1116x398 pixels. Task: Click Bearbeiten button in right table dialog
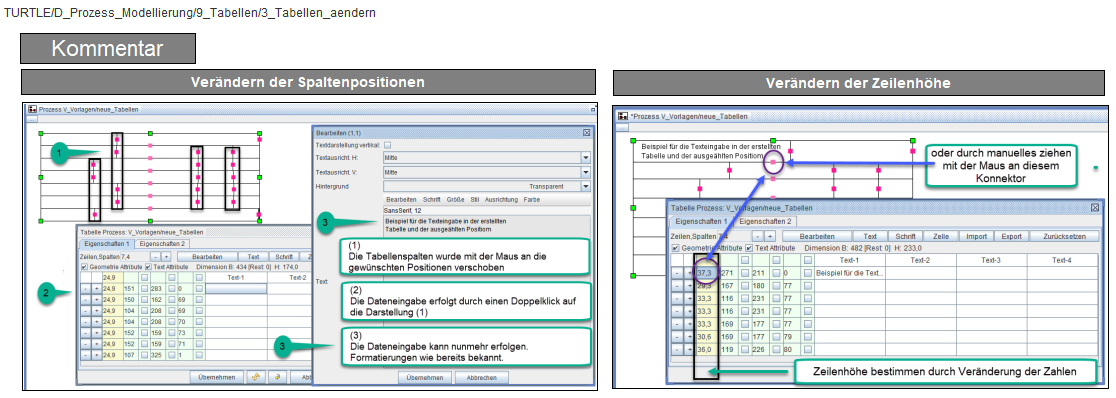click(x=817, y=236)
